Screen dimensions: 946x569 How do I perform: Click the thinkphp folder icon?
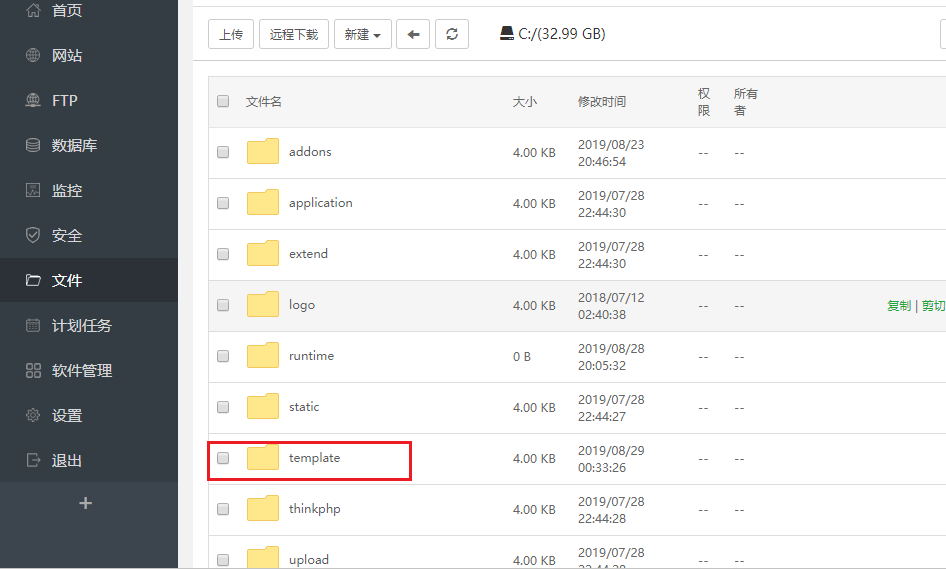click(263, 509)
